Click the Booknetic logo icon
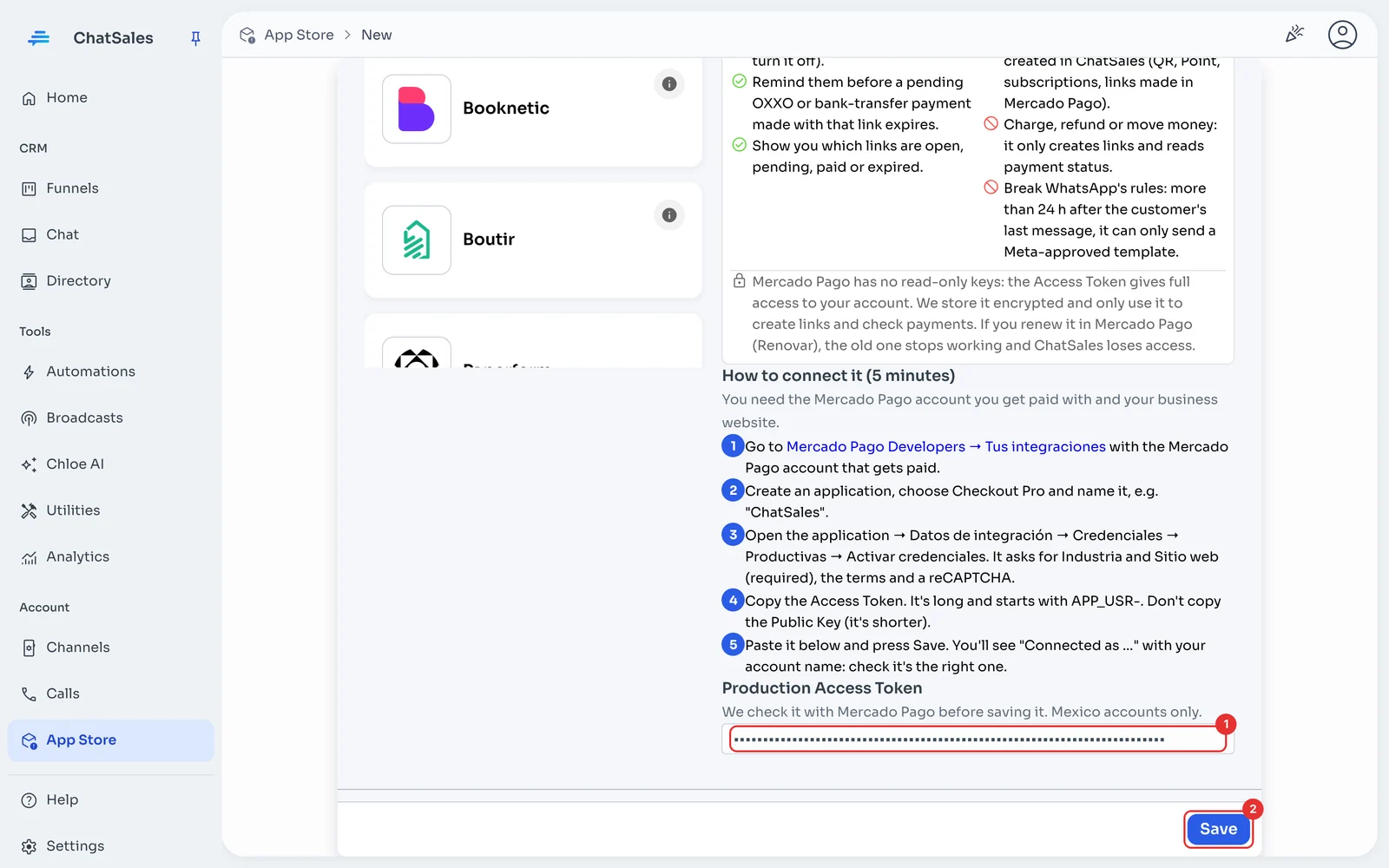The width and height of the screenshot is (1389, 868). [x=417, y=108]
